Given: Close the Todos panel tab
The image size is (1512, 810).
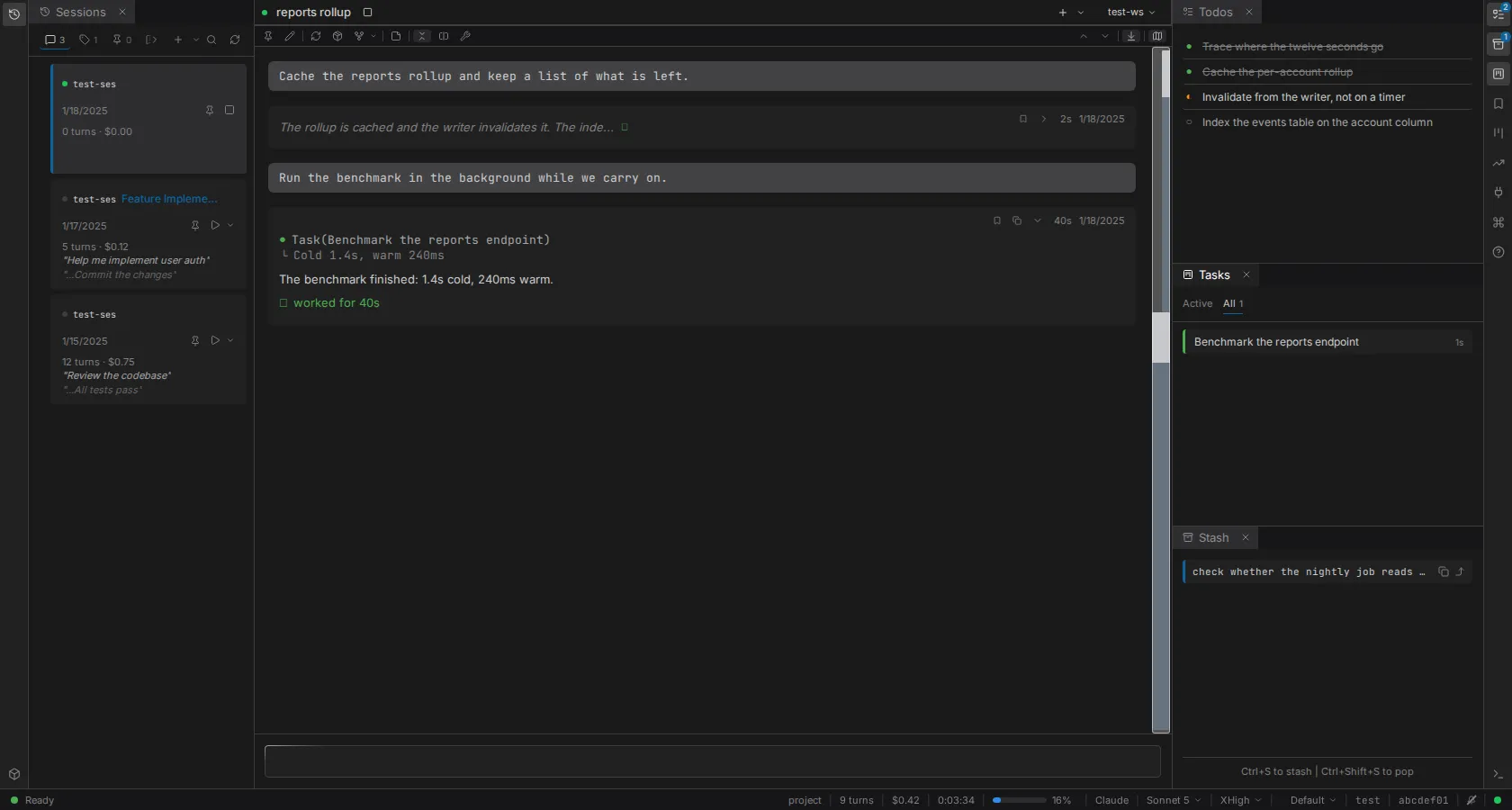Looking at the screenshot, I should [x=1248, y=12].
